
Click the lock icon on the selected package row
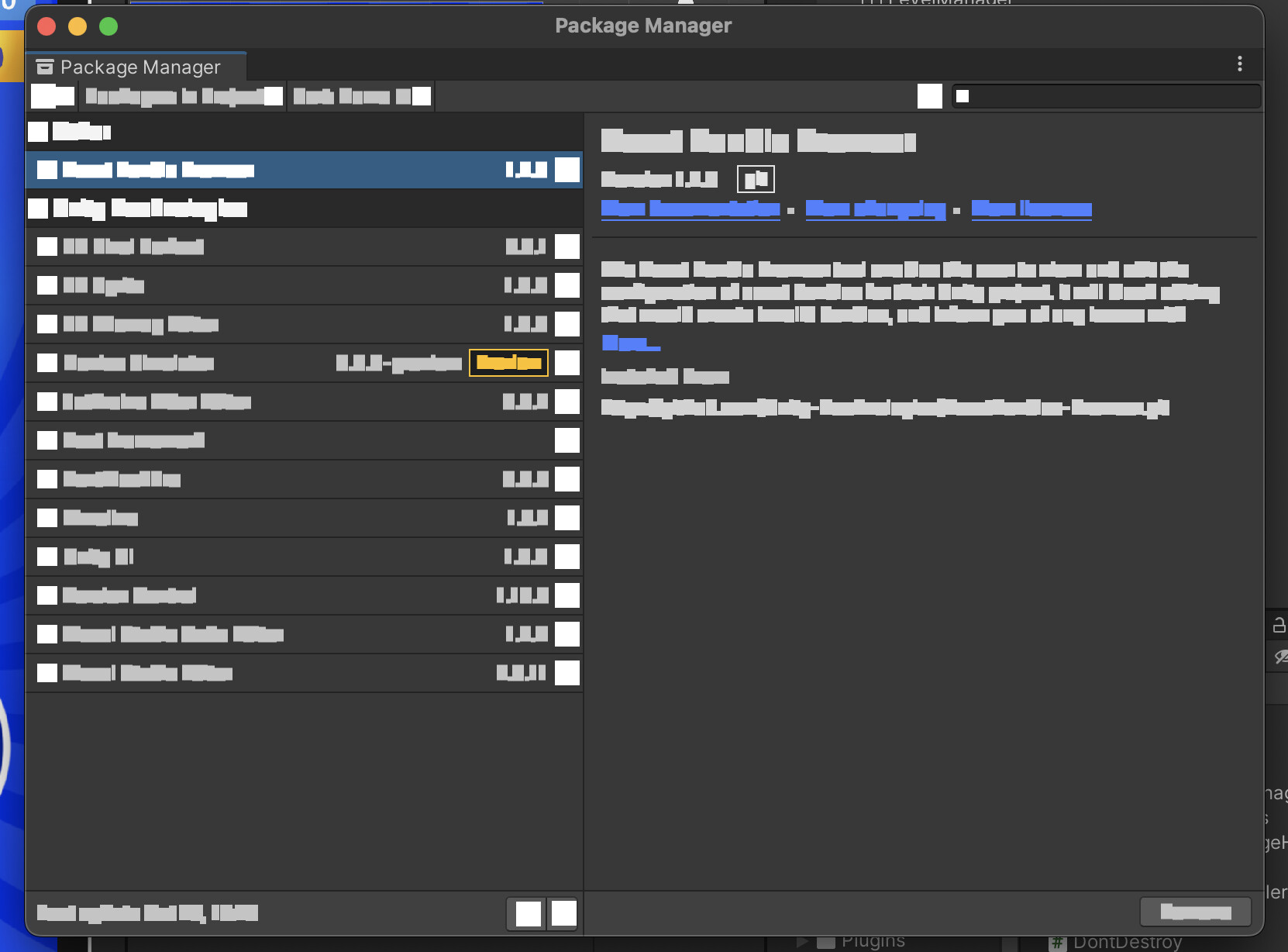pyautogui.click(x=567, y=170)
